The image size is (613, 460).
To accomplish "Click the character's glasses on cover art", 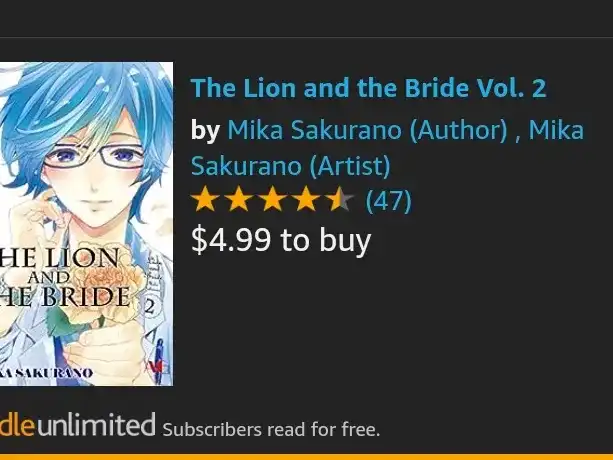I will coord(95,156).
